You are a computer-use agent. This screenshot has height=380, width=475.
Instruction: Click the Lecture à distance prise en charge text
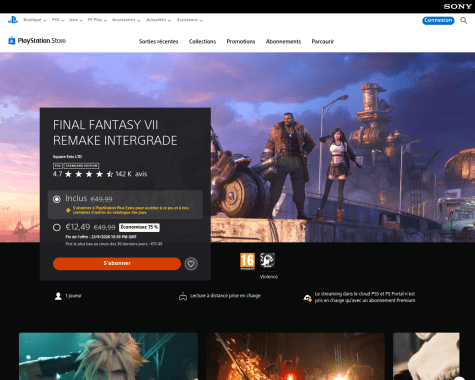[x=225, y=296]
